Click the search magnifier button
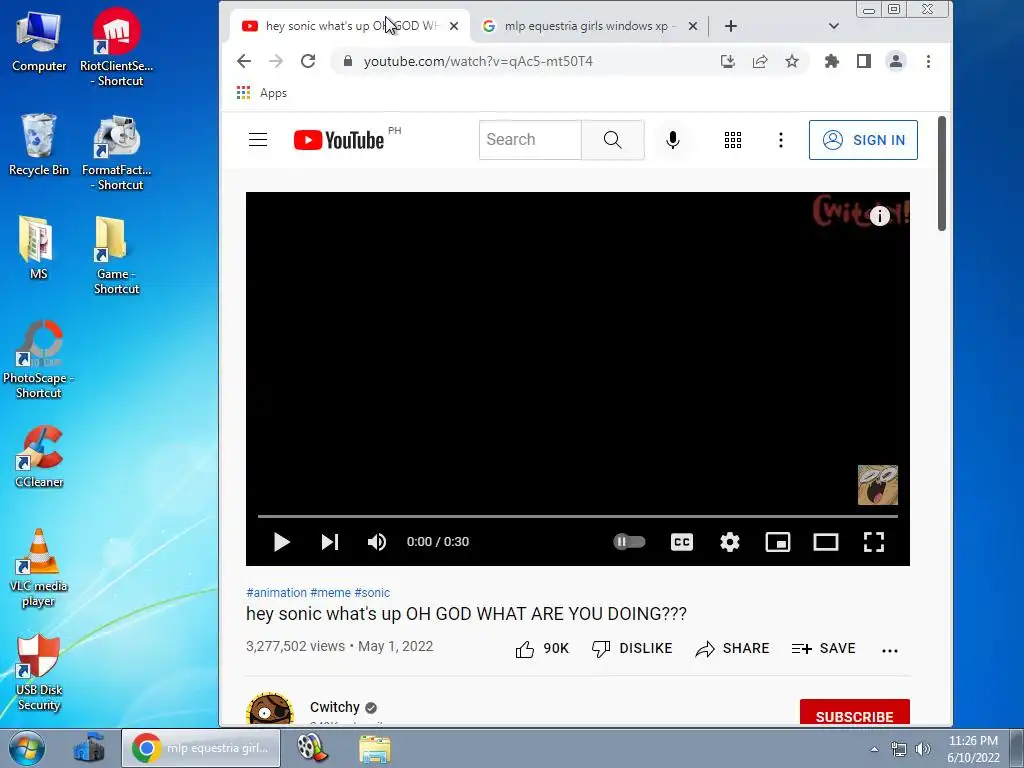Image resolution: width=1024 pixels, height=768 pixels. coord(613,140)
